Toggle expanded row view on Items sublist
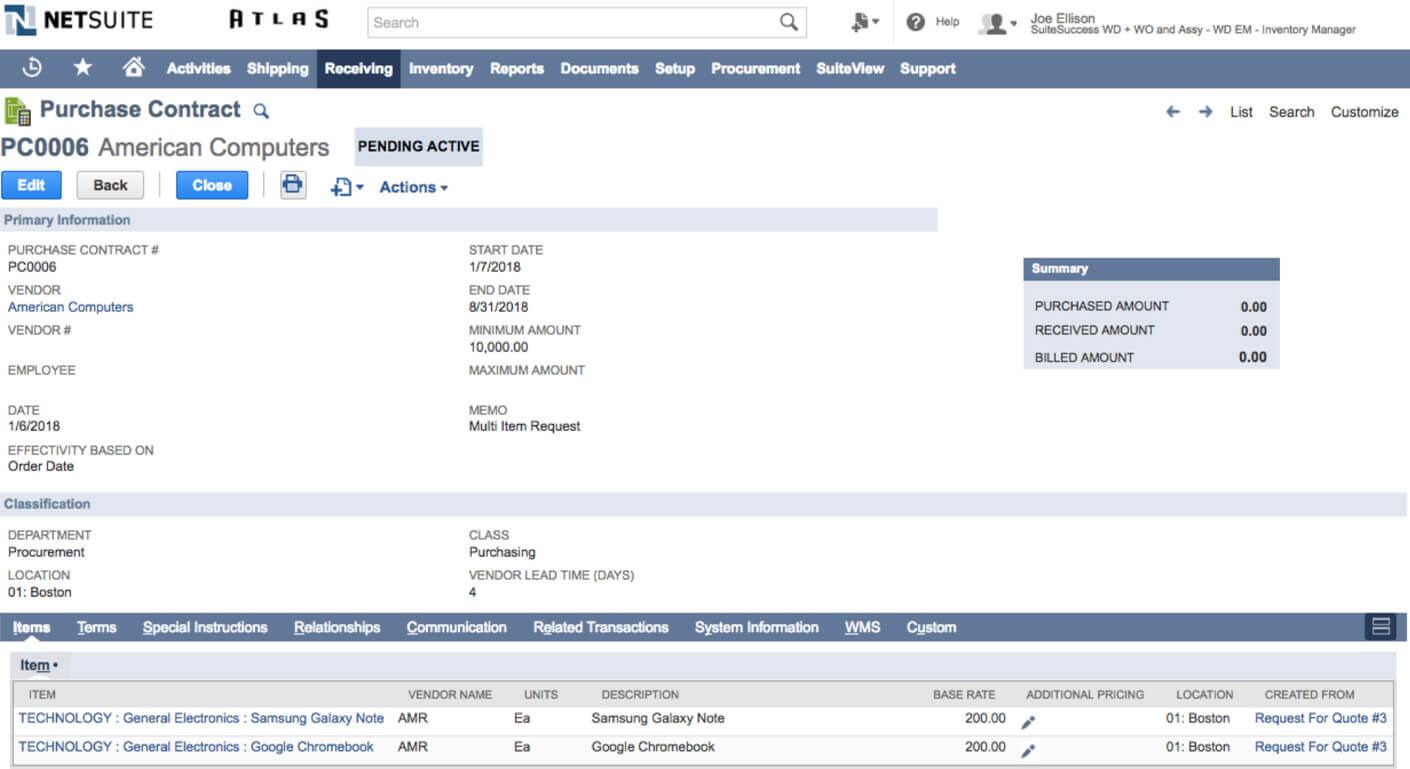The height and width of the screenshot is (769, 1410). coord(1381,627)
